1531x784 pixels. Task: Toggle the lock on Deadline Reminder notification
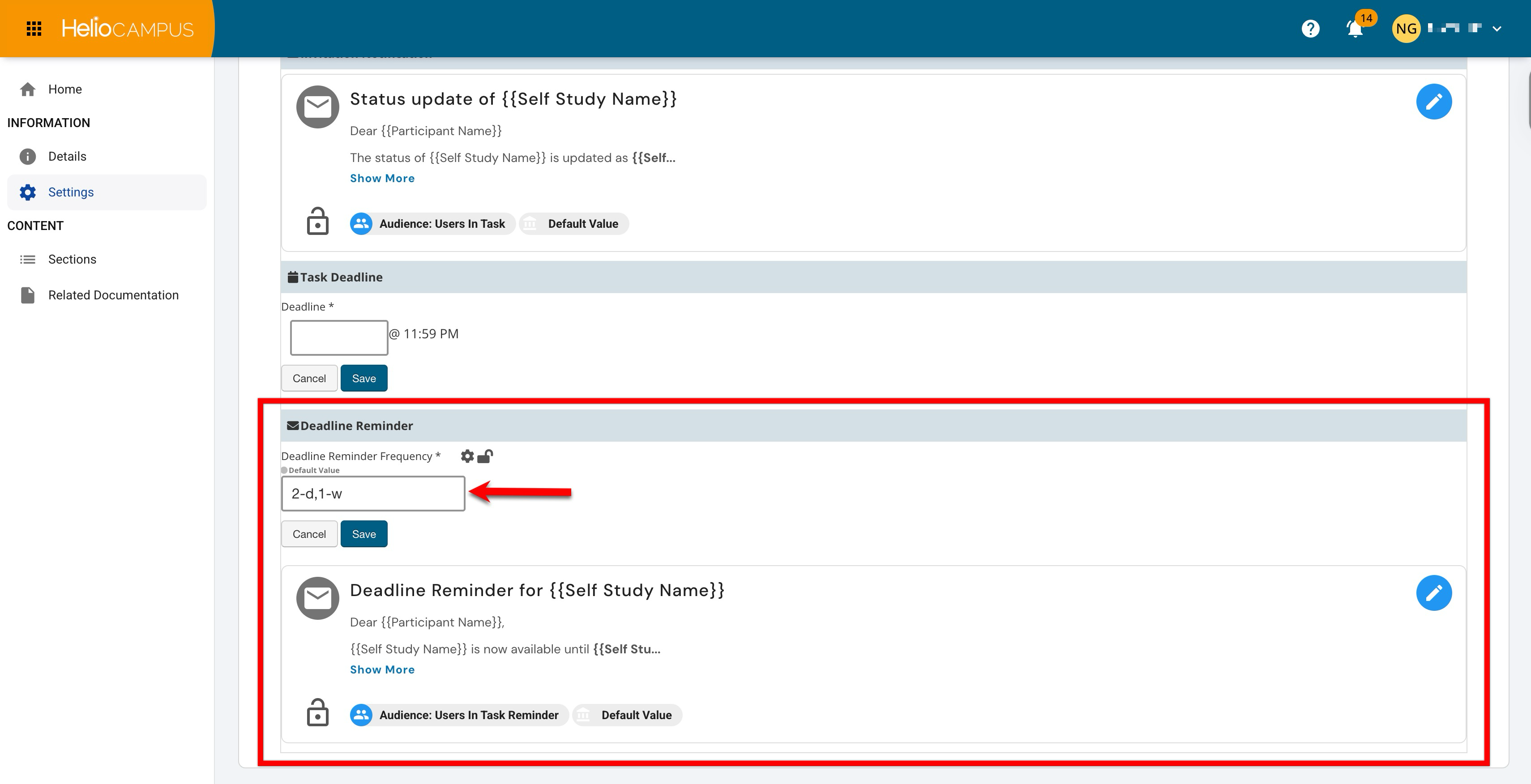pos(317,713)
